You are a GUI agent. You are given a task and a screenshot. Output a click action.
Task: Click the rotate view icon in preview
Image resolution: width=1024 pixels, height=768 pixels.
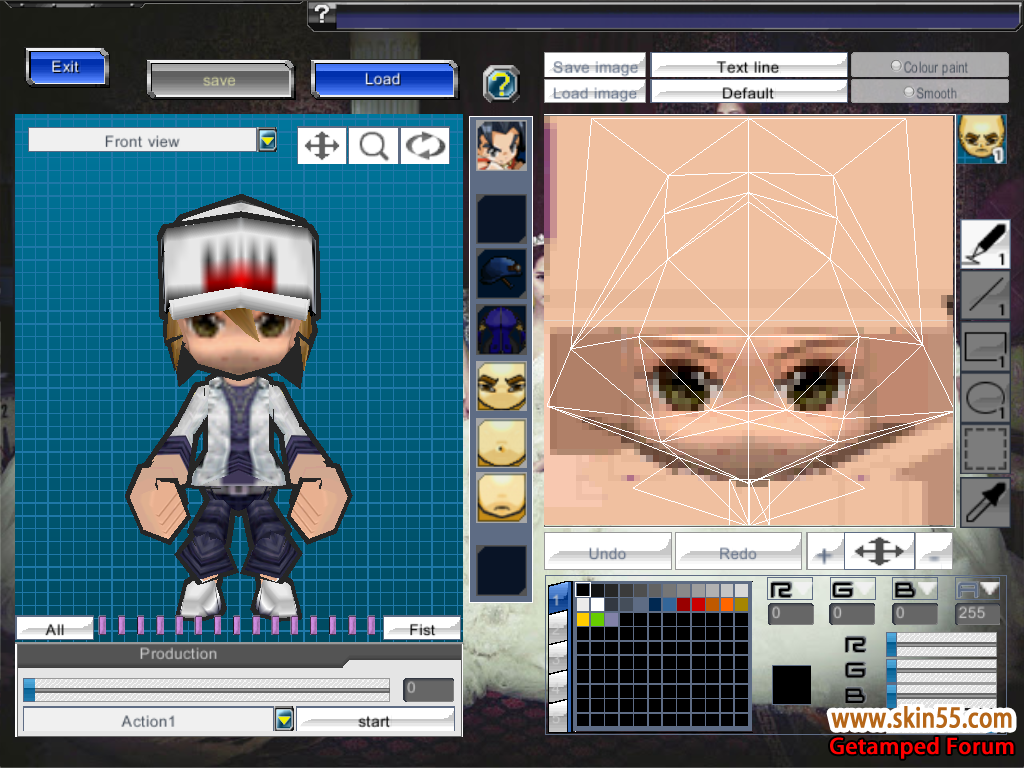tap(425, 145)
